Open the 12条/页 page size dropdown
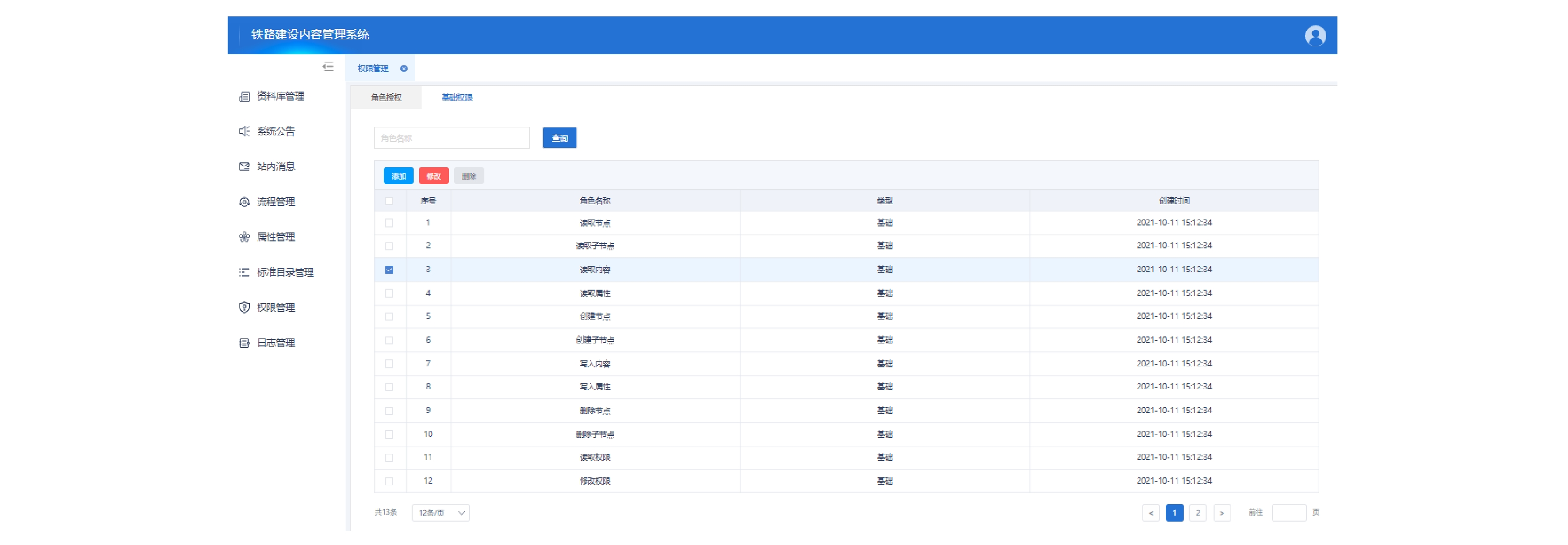 click(440, 513)
